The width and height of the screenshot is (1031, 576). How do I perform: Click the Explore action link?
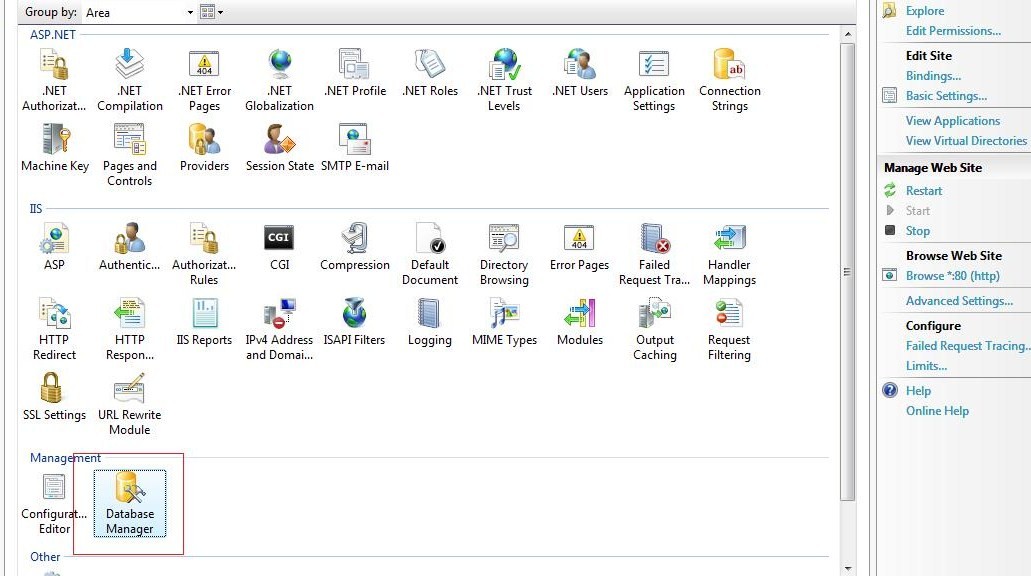tap(924, 11)
